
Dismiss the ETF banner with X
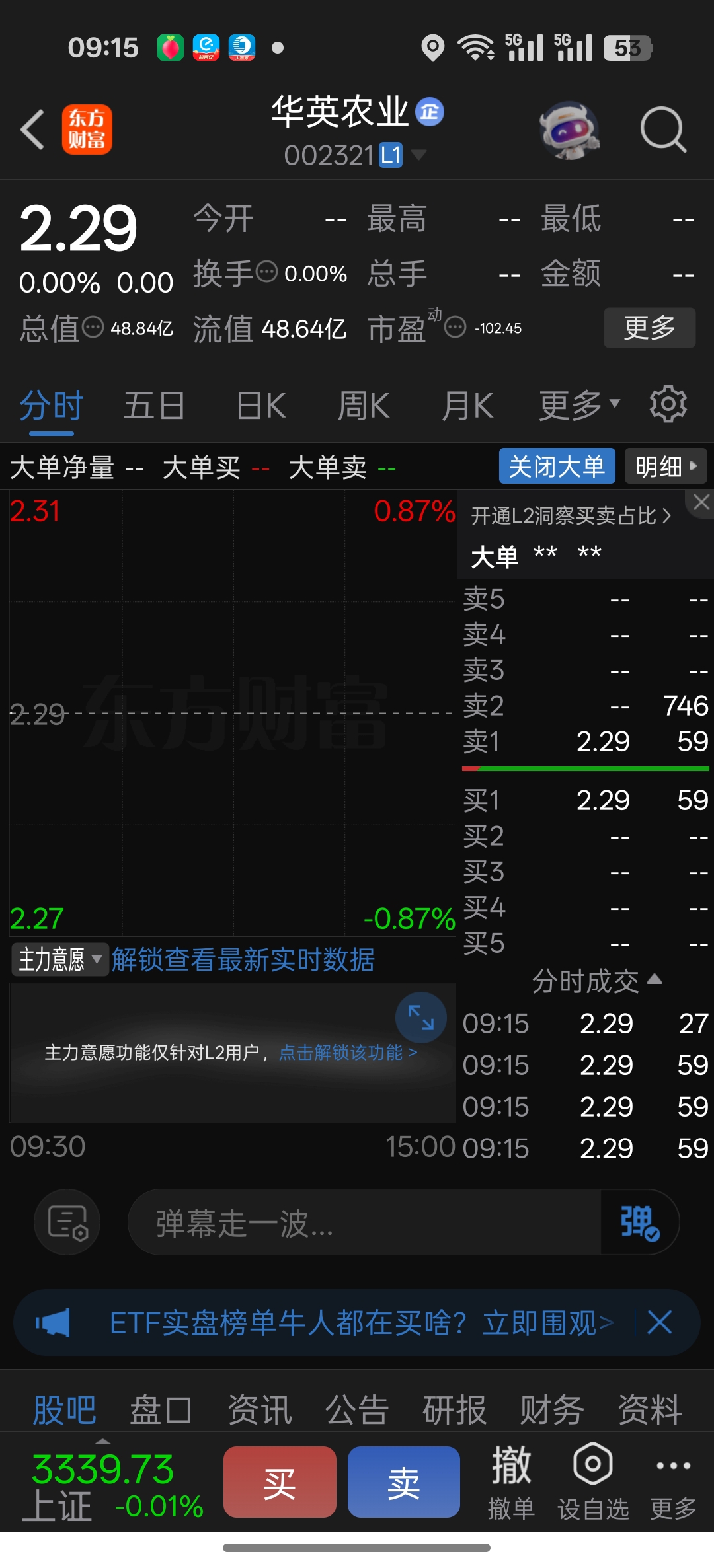click(660, 1323)
